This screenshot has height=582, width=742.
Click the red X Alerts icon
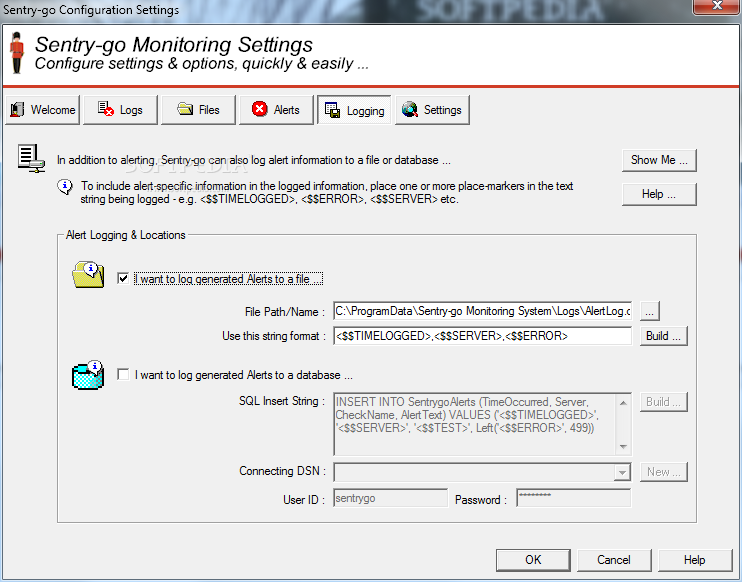(x=259, y=109)
